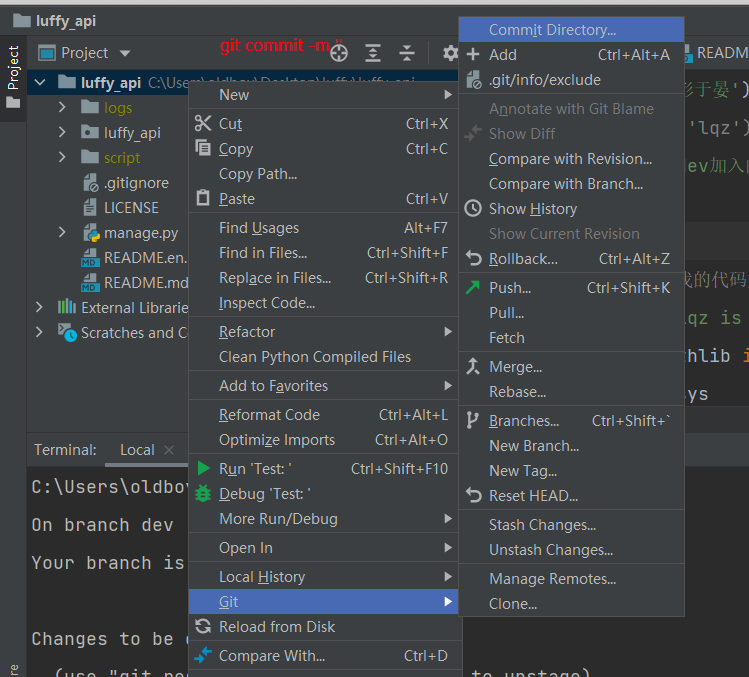Click the Branches fork icon
Screen dimensions: 749x677
(472, 420)
